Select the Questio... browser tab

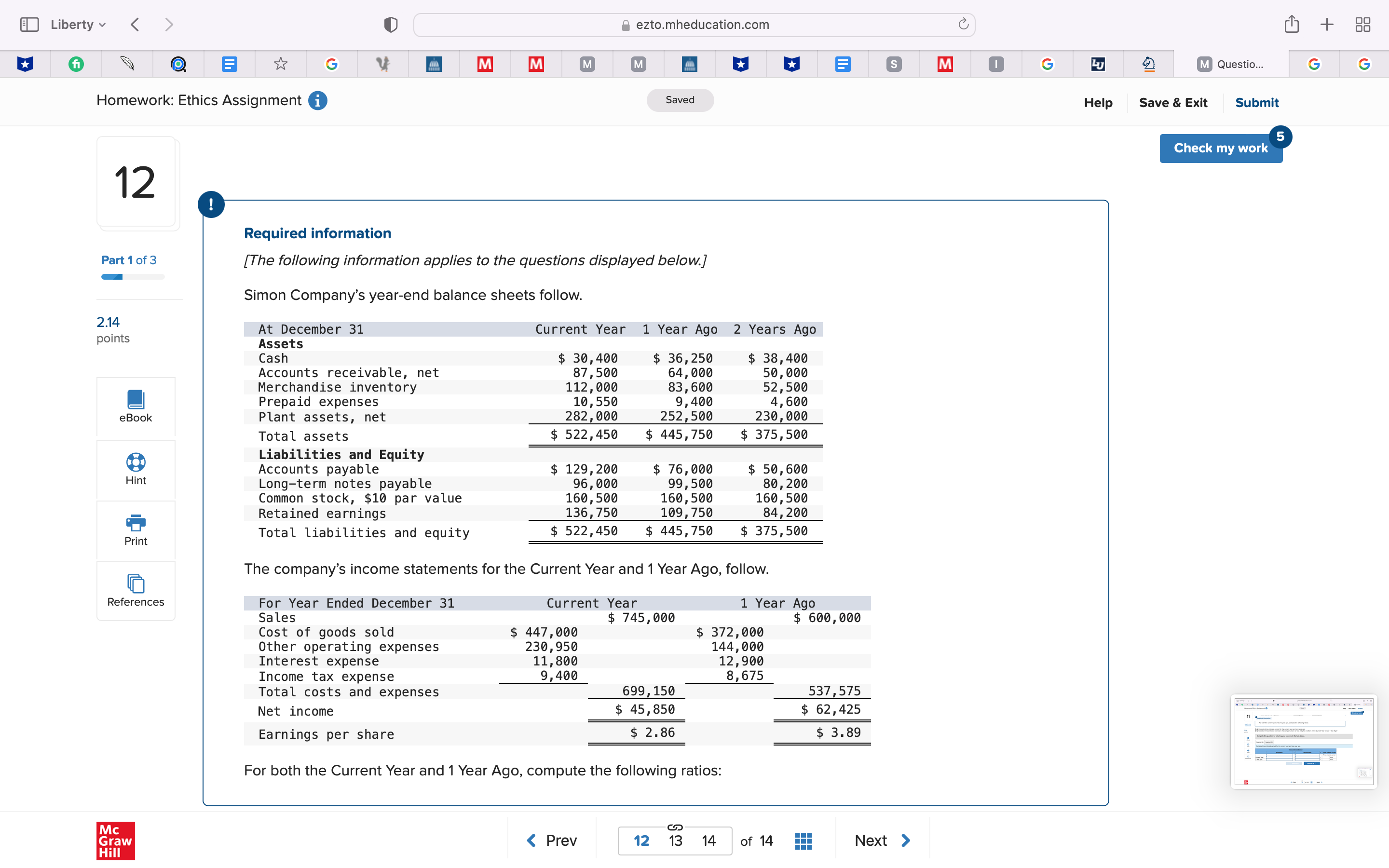(x=1233, y=64)
